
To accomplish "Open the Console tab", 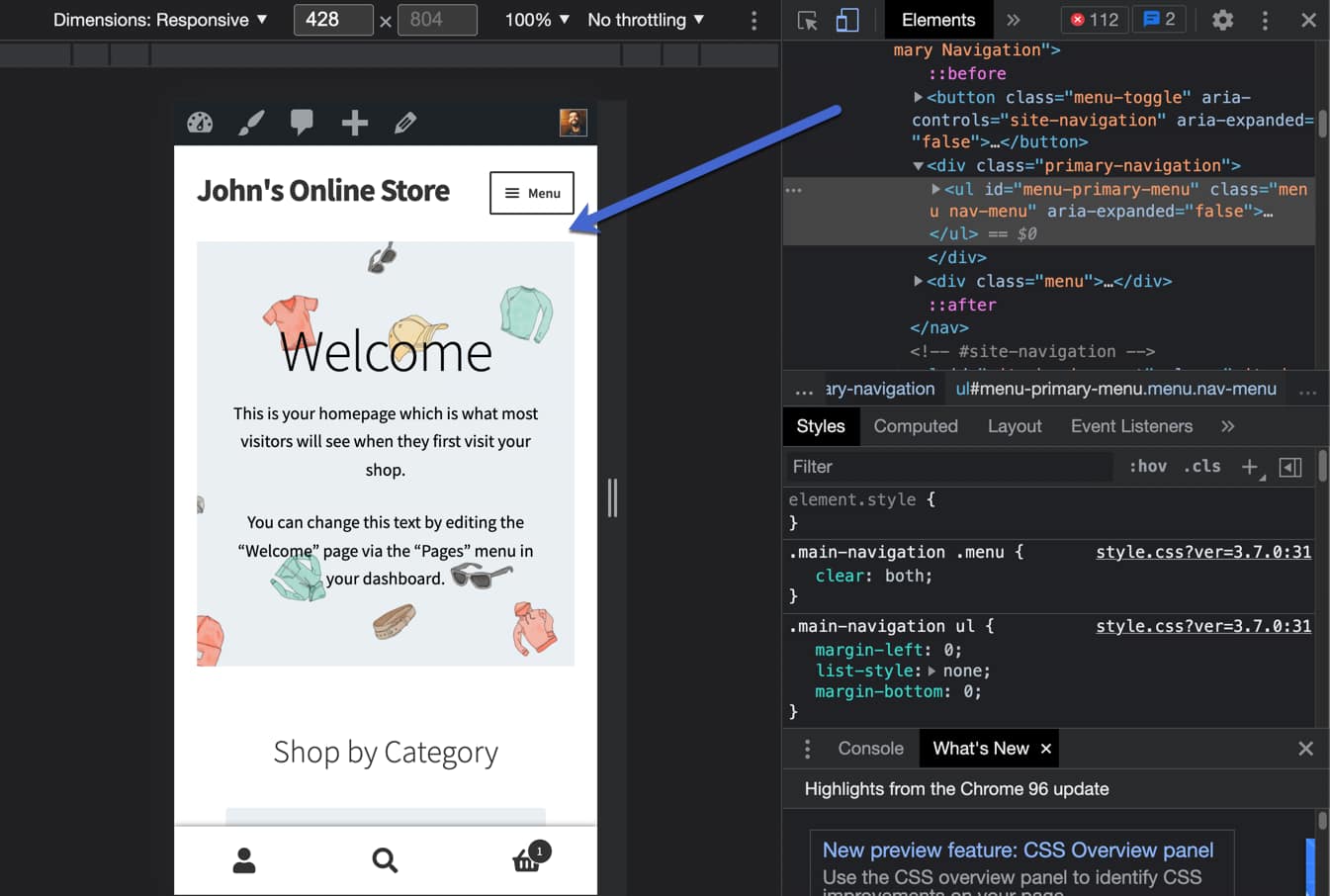I will (x=869, y=749).
